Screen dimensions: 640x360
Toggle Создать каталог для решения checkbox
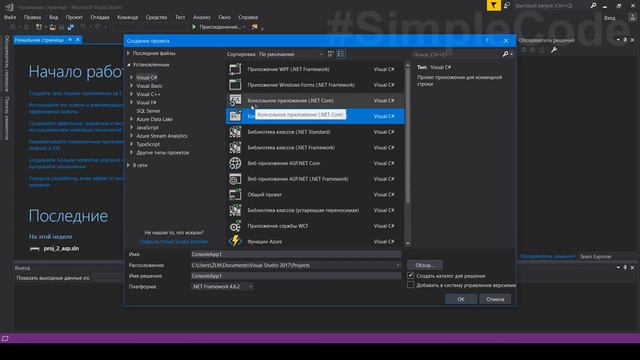coord(411,276)
